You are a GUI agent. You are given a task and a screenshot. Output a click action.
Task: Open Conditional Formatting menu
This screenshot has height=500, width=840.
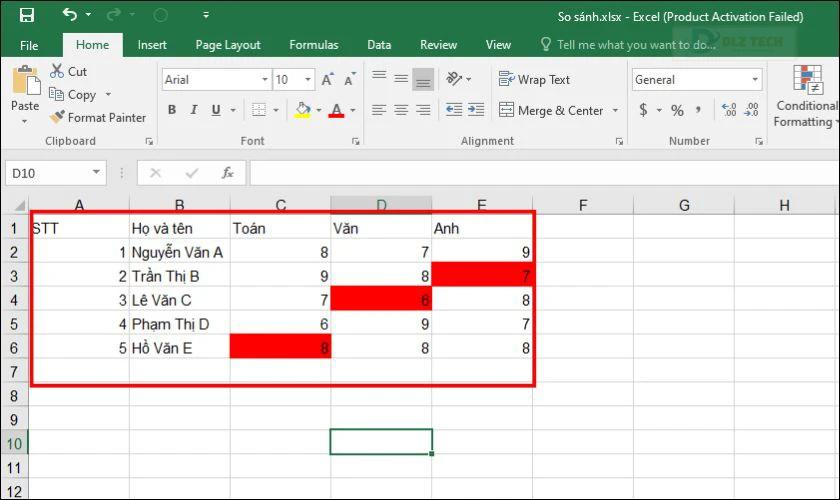coord(807,96)
